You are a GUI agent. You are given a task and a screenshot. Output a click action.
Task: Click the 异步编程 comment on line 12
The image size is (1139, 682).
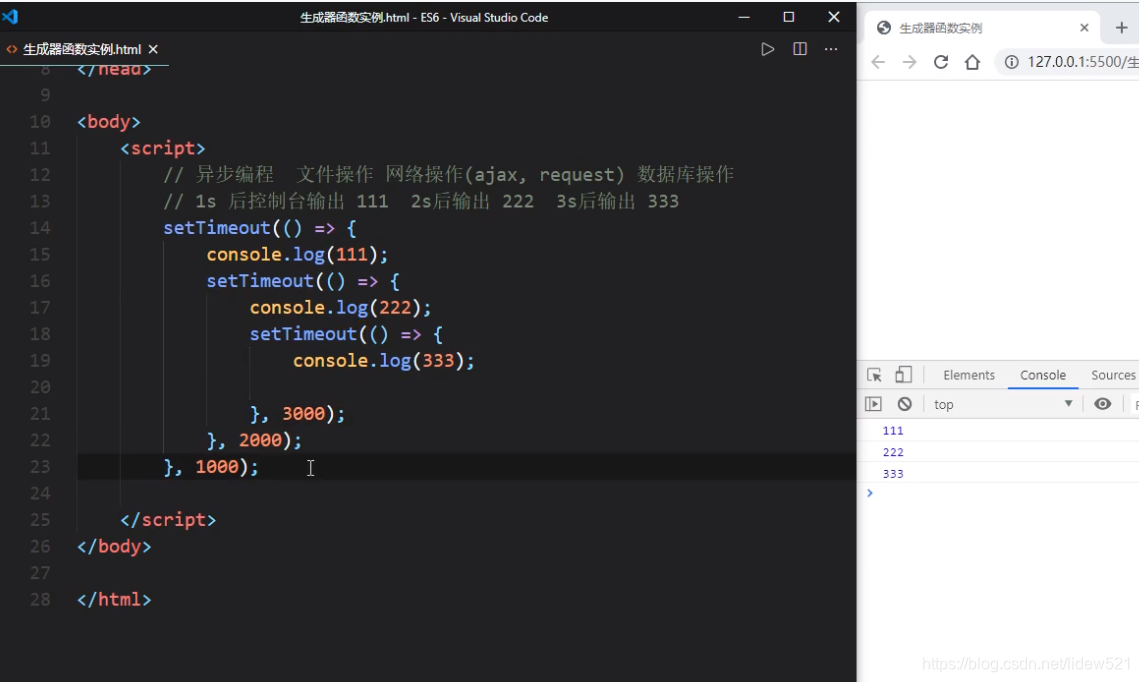pyautogui.click(x=235, y=174)
